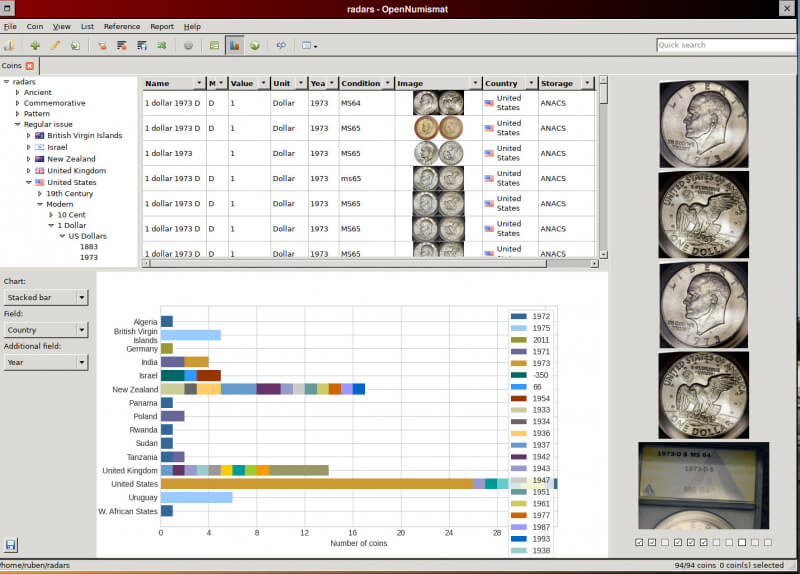Toggle the green arrows sorting icon
800x574 pixels.
[162, 45]
